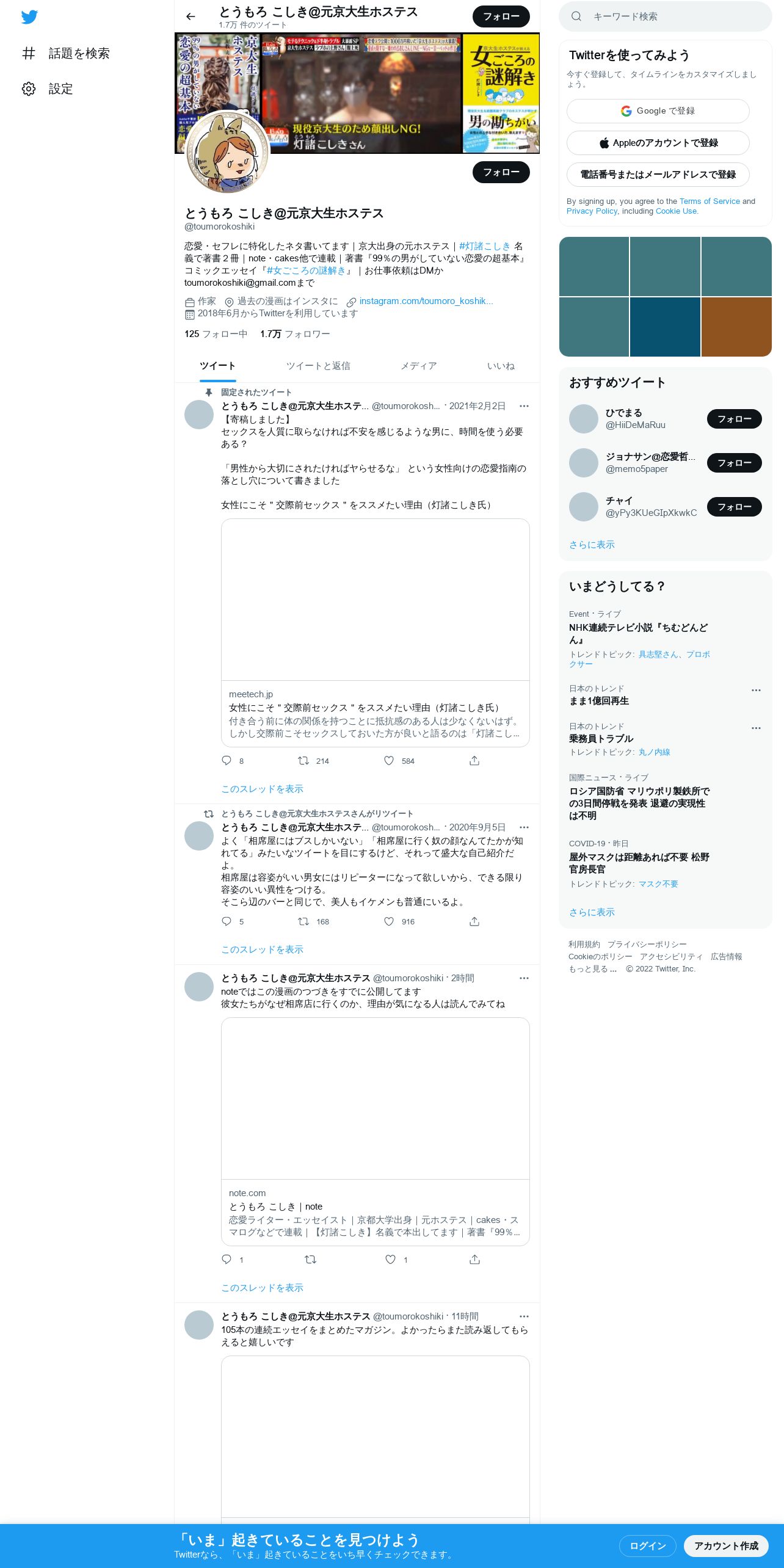Switch to the ツイートと返信 tab

[x=318, y=366]
